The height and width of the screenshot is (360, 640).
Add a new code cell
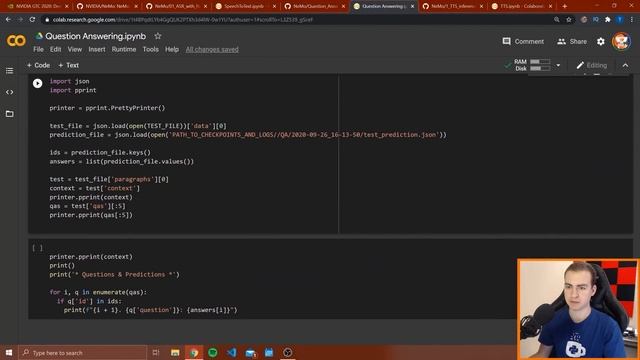(38, 65)
